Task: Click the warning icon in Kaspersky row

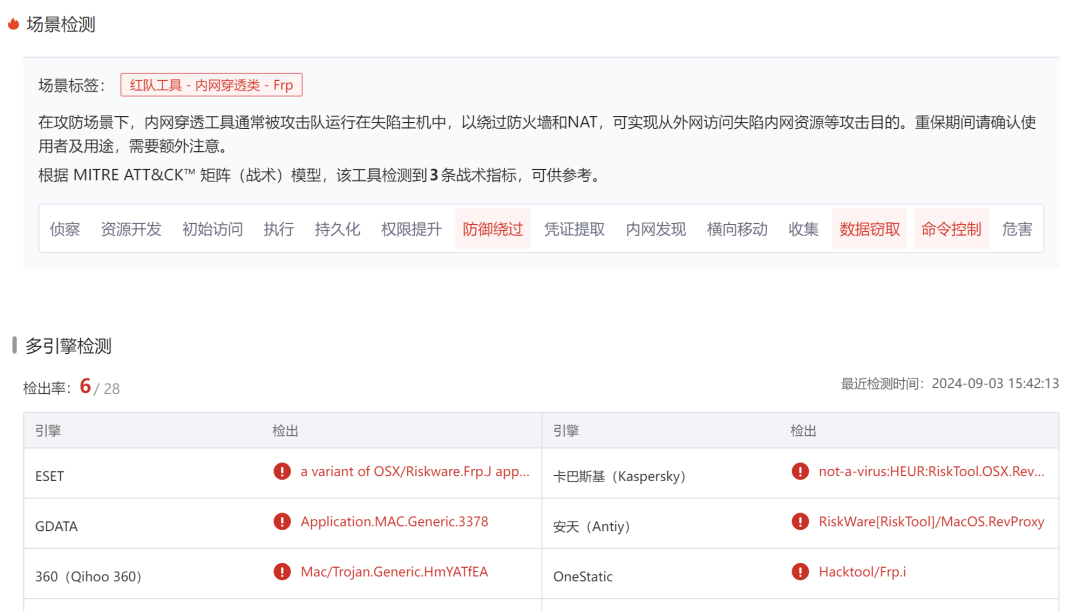Action: 800,471
